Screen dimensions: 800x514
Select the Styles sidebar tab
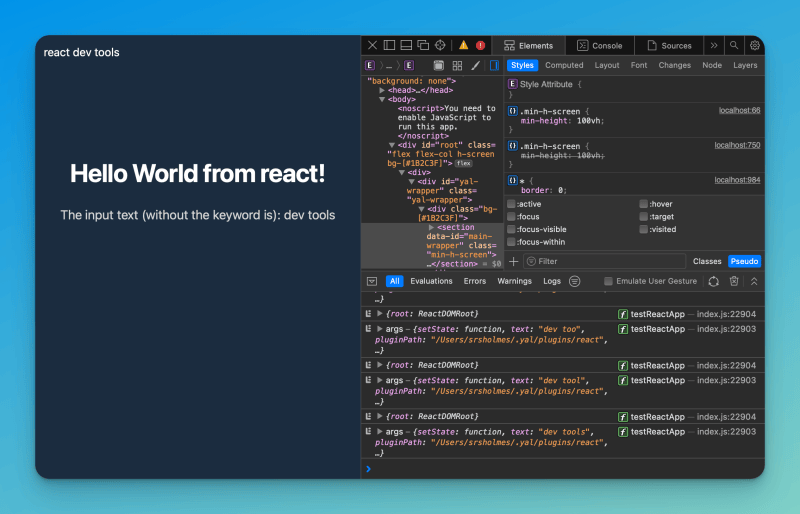pos(522,65)
